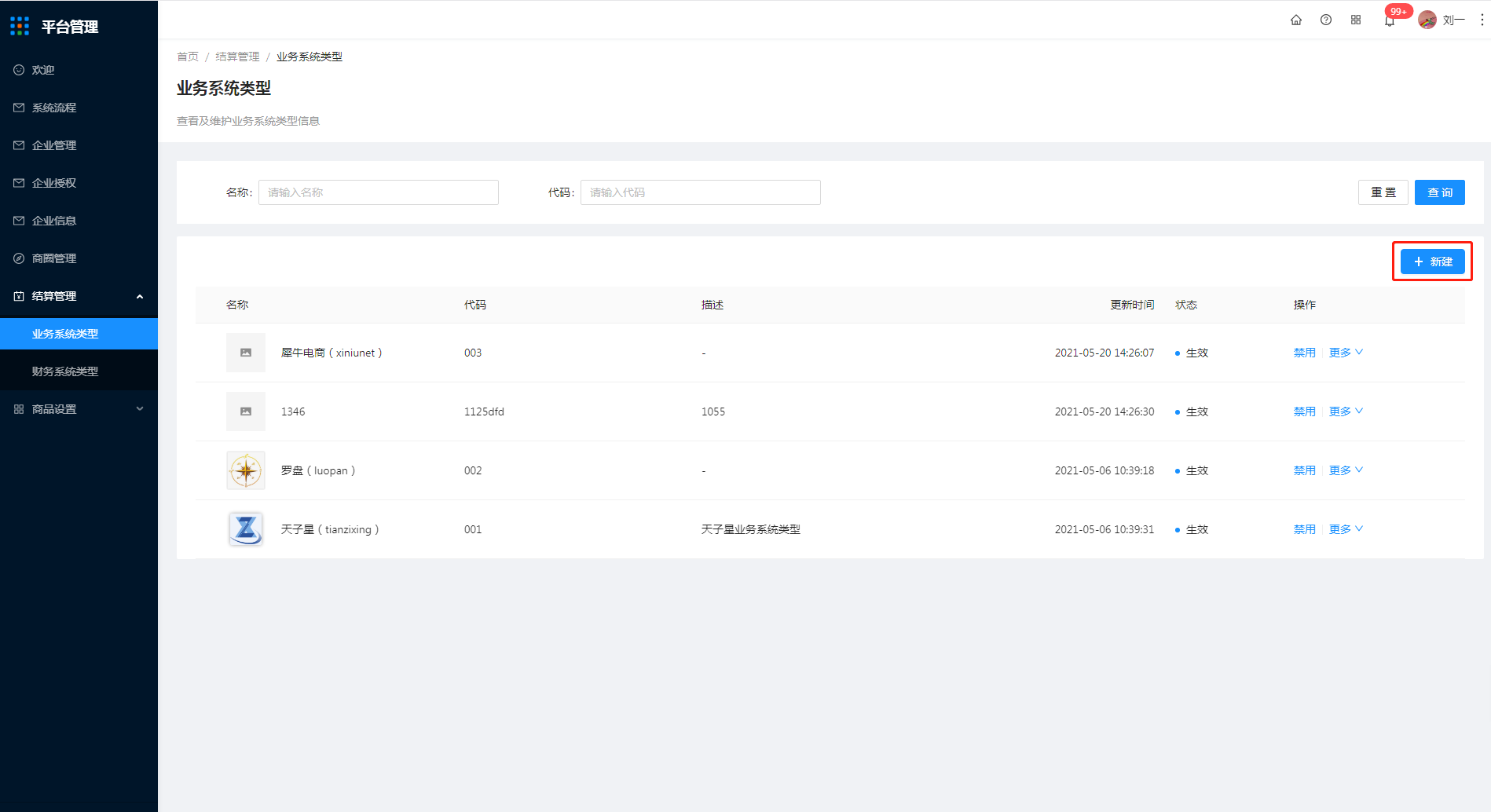Click the 天子星 ( tianzixing ) name cell
Image resolution: width=1491 pixels, height=812 pixels.
(330, 529)
